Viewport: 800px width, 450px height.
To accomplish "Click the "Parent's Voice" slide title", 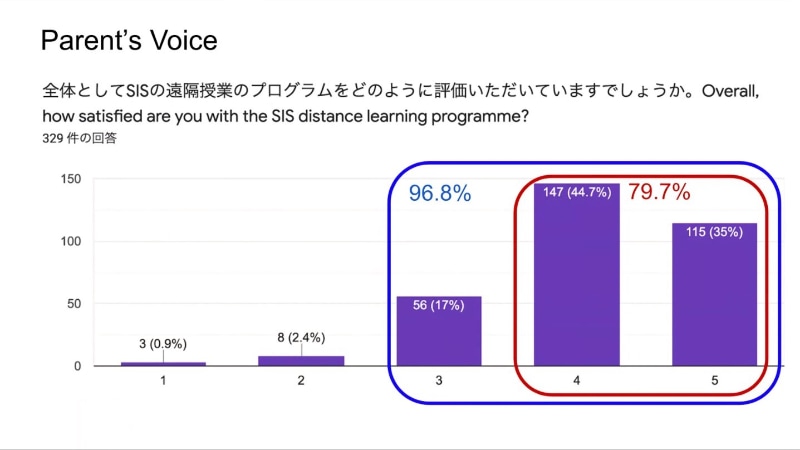I will 129,41.
